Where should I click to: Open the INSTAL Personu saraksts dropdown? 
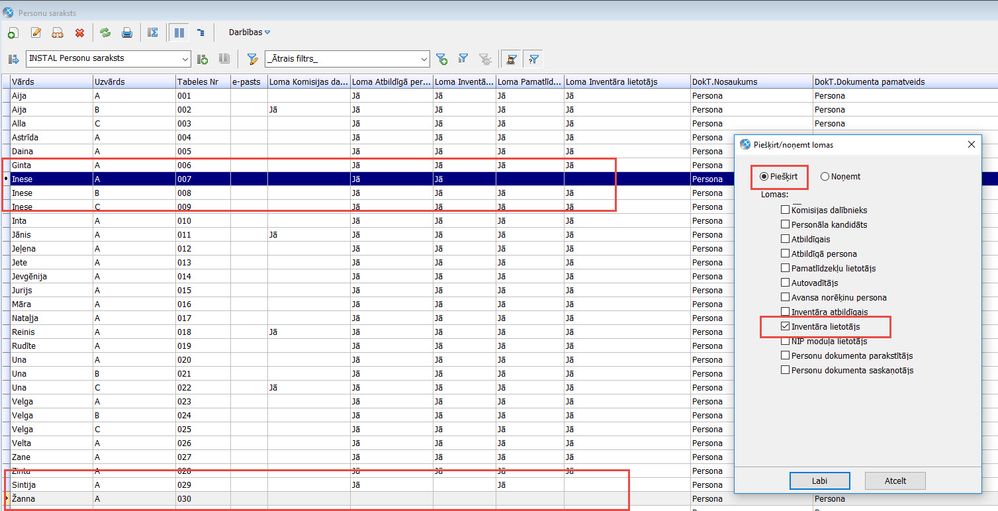(183, 59)
